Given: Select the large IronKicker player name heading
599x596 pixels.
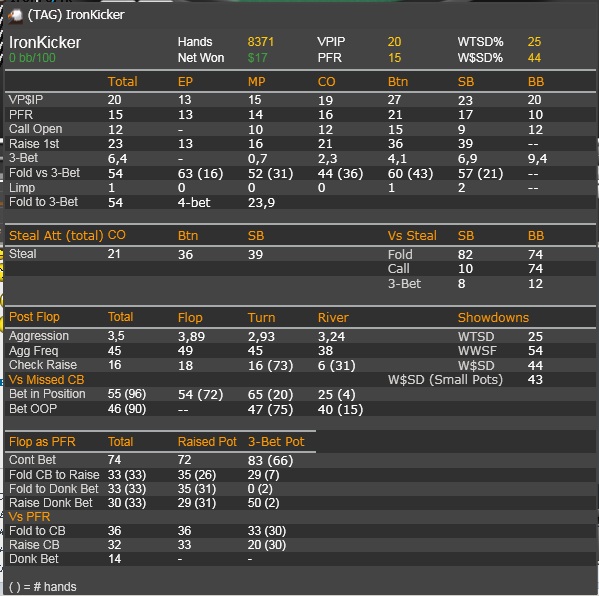Looking at the screenshot, I should [x=45, y=42].
